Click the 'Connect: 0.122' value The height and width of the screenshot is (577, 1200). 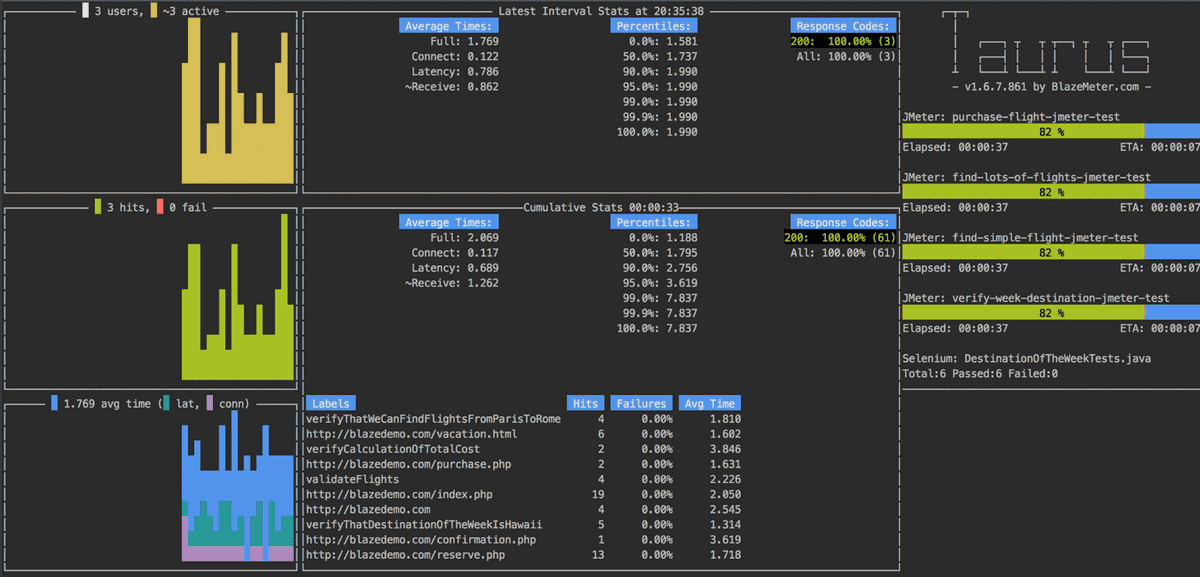pyautogui.click(x=454, y=57)
